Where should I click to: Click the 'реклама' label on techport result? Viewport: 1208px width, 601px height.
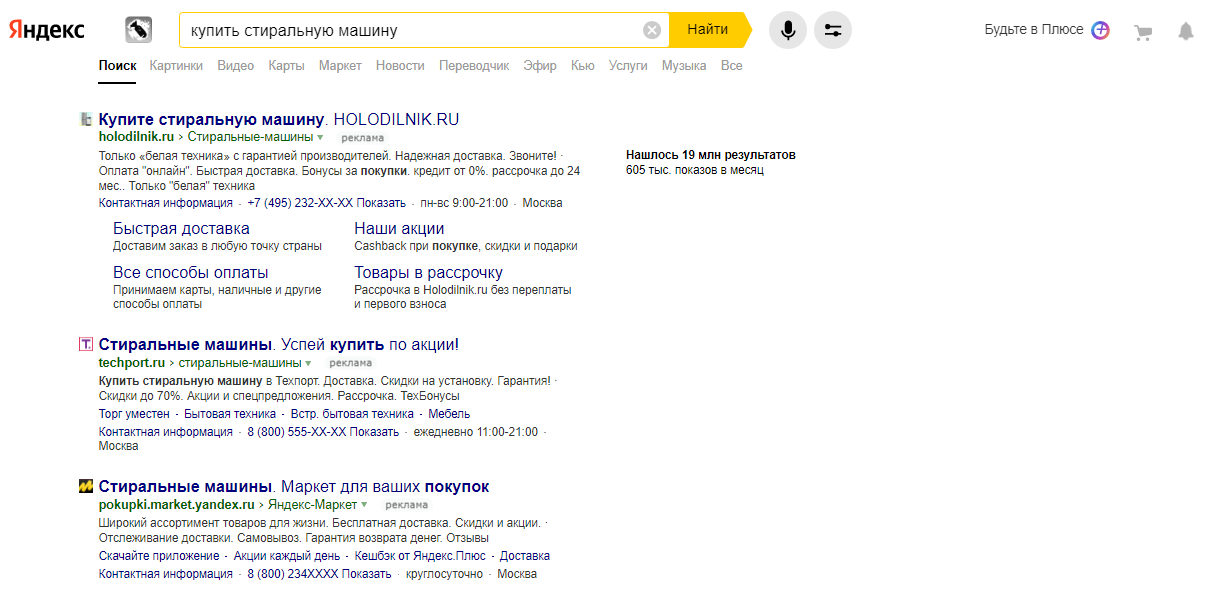[x=351, y=363]
